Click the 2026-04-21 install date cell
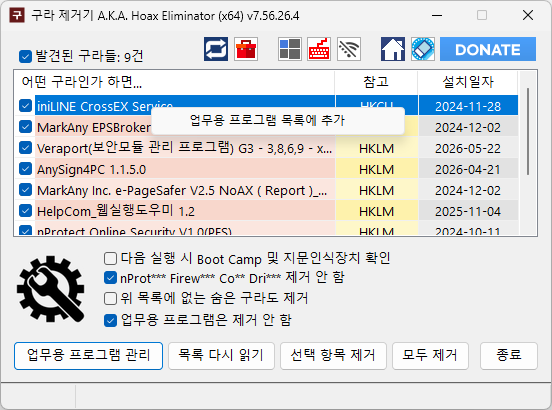Screen dimensions: 552x410 (x=468, y=169)
